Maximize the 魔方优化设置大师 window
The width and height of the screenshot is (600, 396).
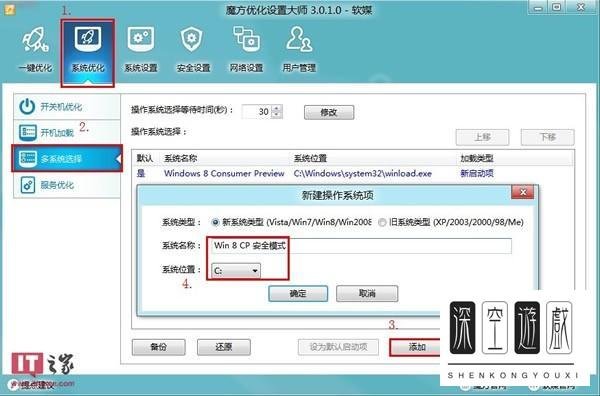click(x=557, y=7)
